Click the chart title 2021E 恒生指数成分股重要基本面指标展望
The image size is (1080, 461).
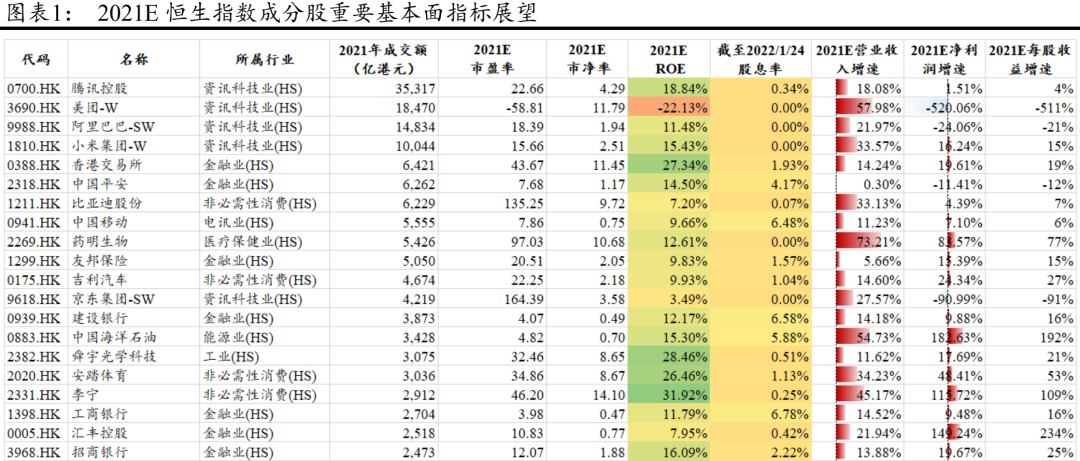point(317,14)
